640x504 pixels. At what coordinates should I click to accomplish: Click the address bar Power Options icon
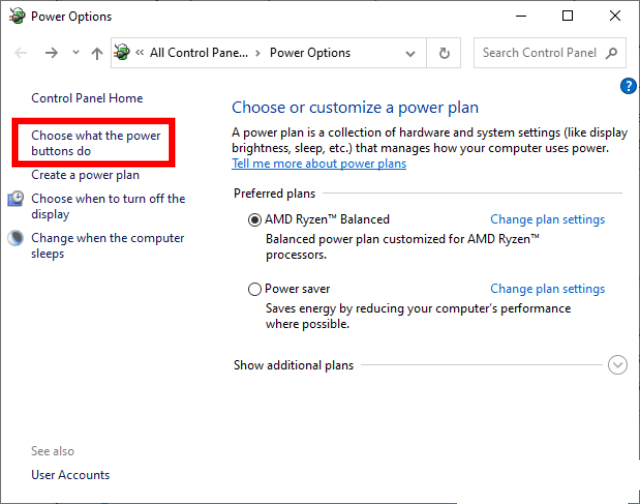click(122, 53)
